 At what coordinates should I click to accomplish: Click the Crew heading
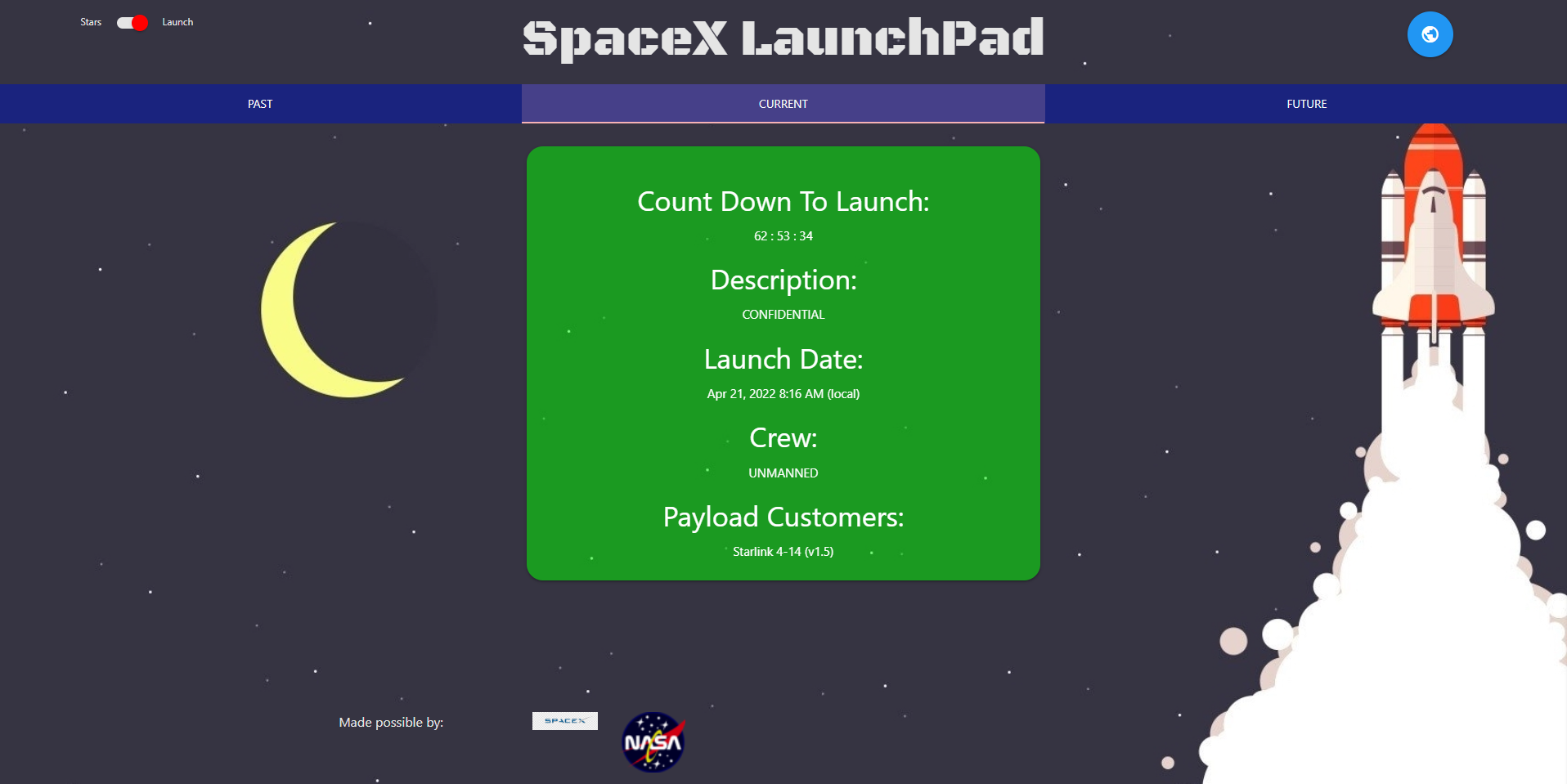tap(783, 438)
